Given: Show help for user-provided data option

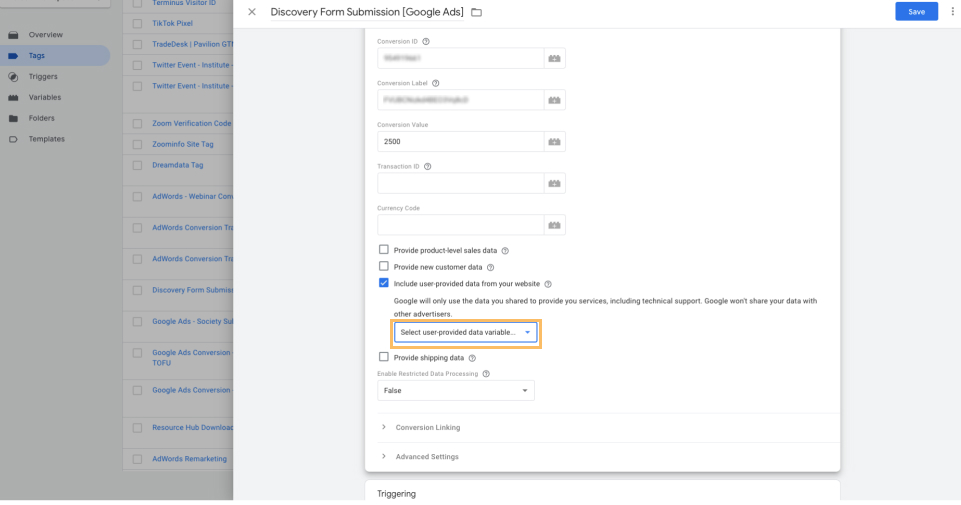Looking at the screenshot, I should pyautogui.click(x=548, y=284).
